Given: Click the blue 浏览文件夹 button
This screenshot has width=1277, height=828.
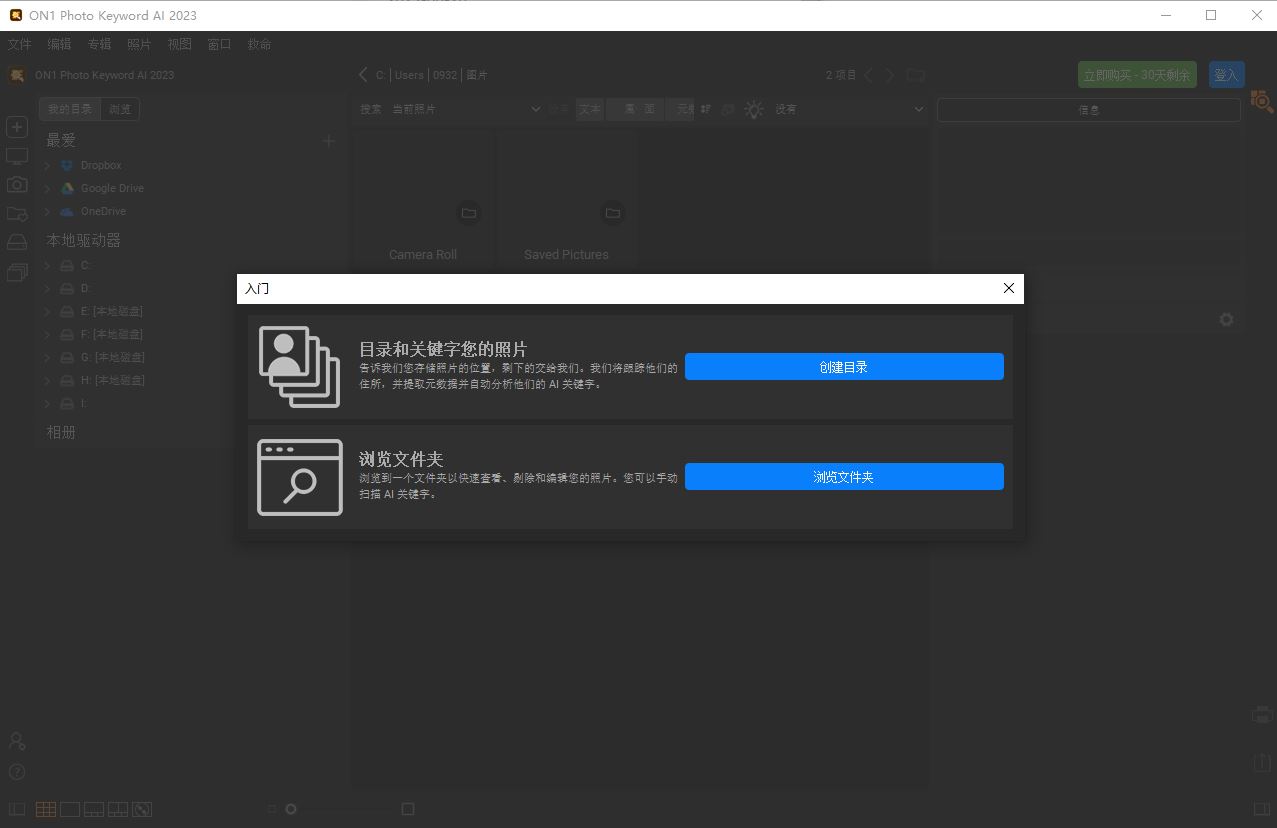Looking at the screenshot, I should pyautogui.click(x=844, y=476).
